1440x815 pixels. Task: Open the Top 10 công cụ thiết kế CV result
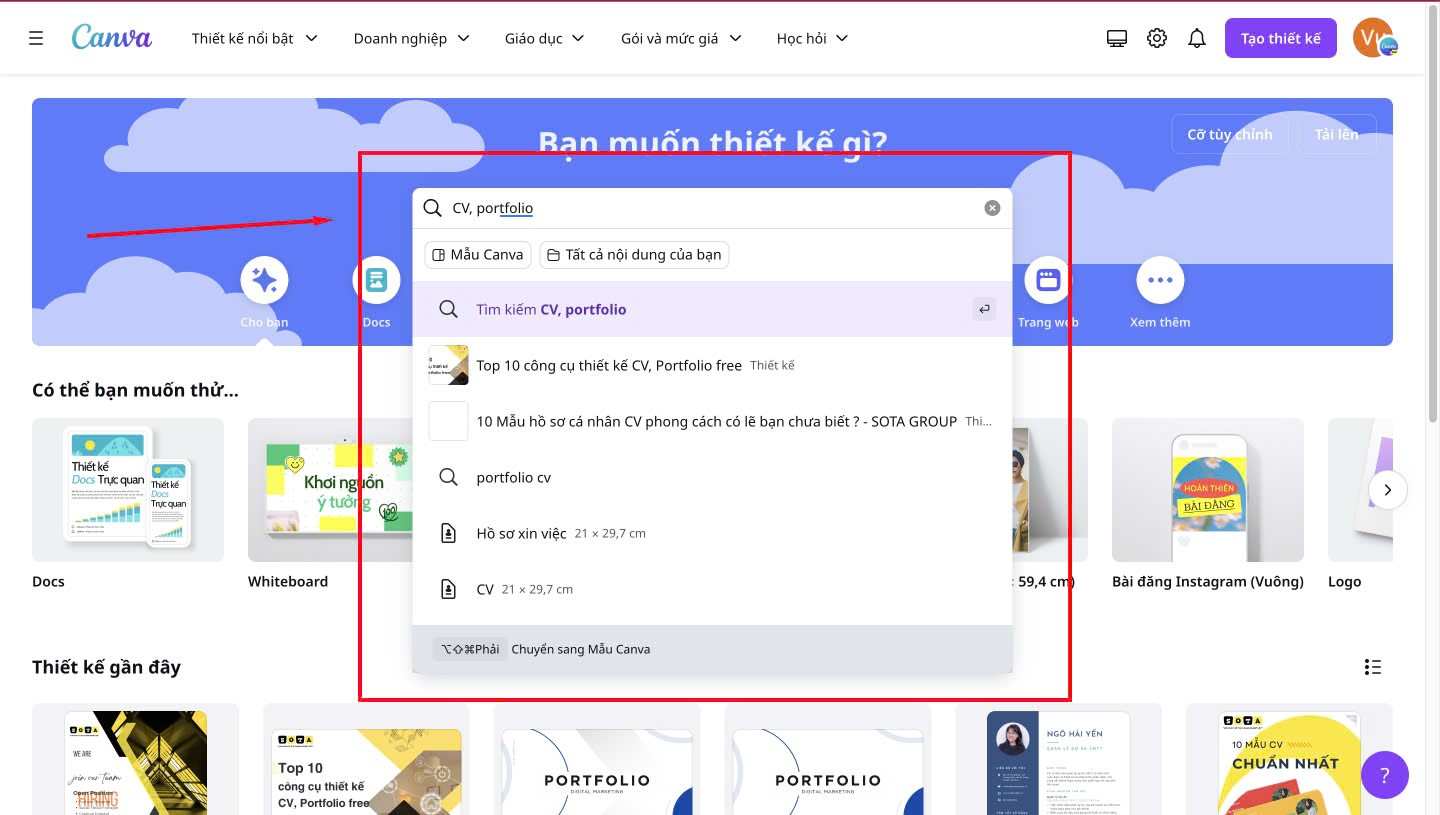coord(712,365)
